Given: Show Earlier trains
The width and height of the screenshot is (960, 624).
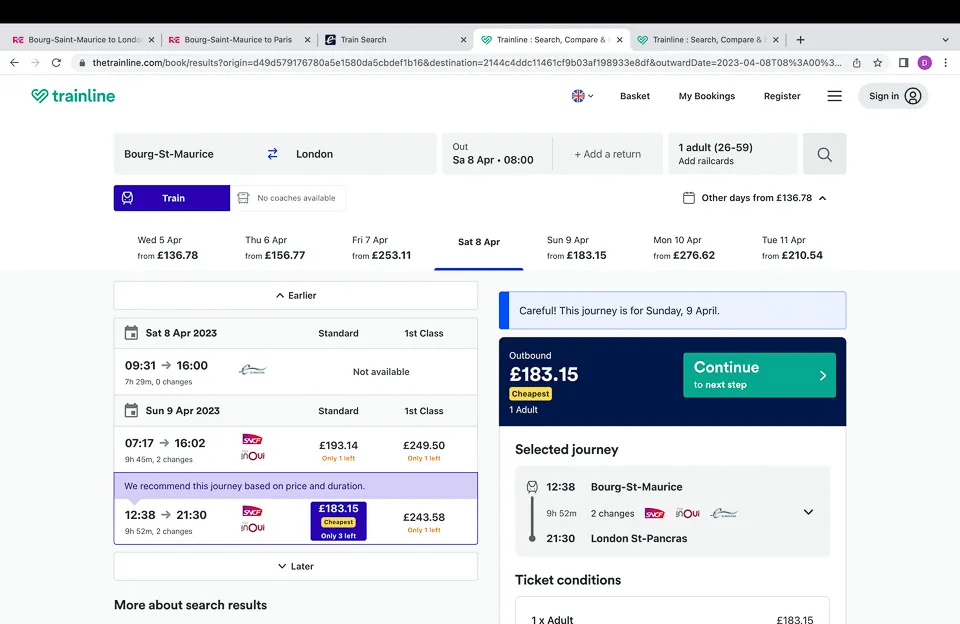Looking at the screenshot, I should 296,296.
